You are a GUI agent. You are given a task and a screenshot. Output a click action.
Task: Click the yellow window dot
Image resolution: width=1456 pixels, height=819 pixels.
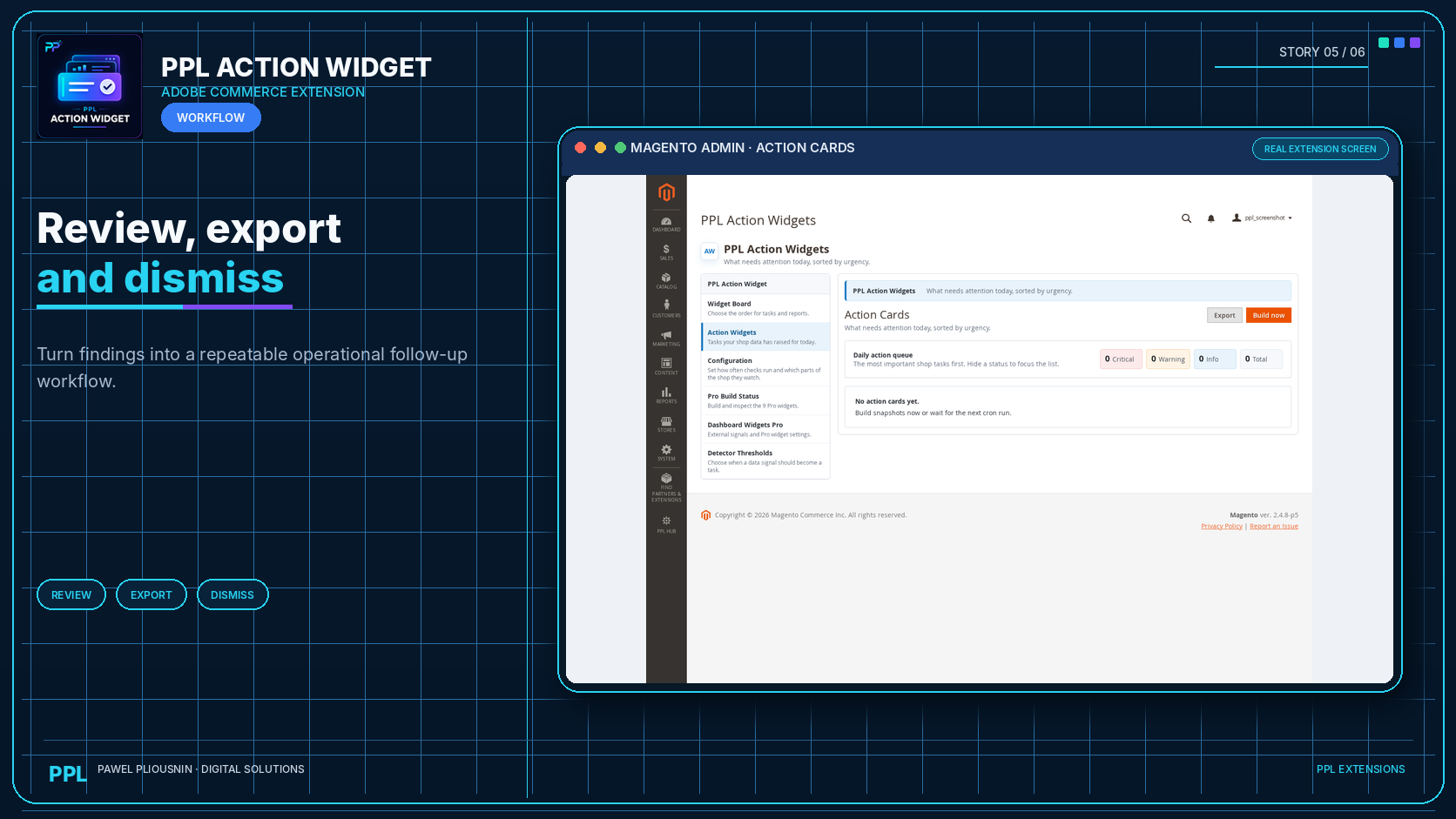(601, 148)
